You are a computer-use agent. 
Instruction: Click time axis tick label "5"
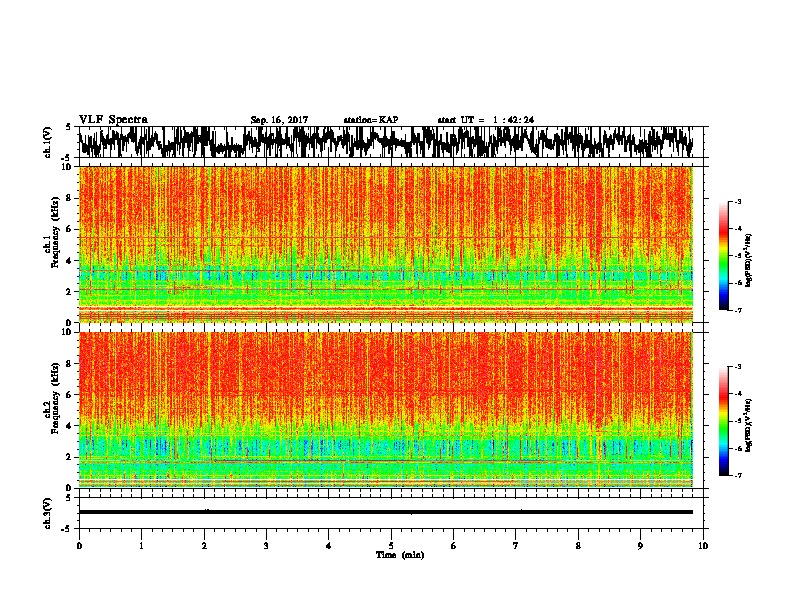(x=391, y=545)
